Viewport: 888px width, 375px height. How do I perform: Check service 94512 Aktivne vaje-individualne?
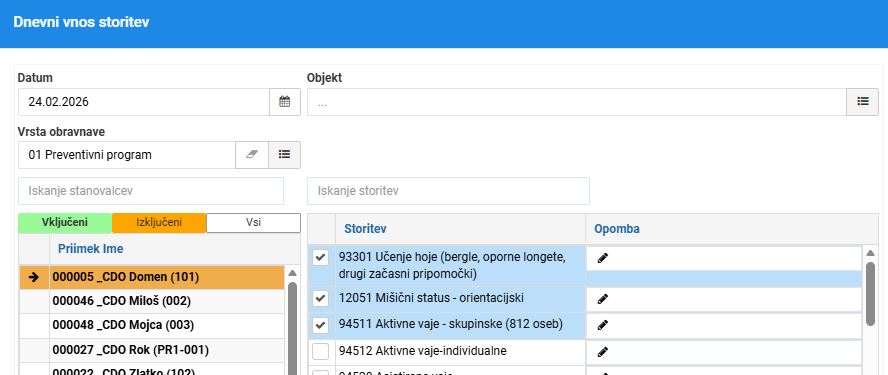coord(321,351)
